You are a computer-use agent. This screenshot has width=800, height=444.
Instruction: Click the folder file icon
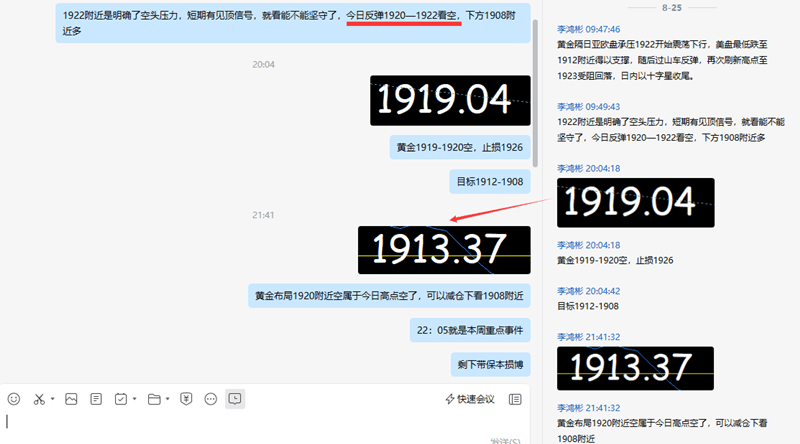[x=154, y=398]
